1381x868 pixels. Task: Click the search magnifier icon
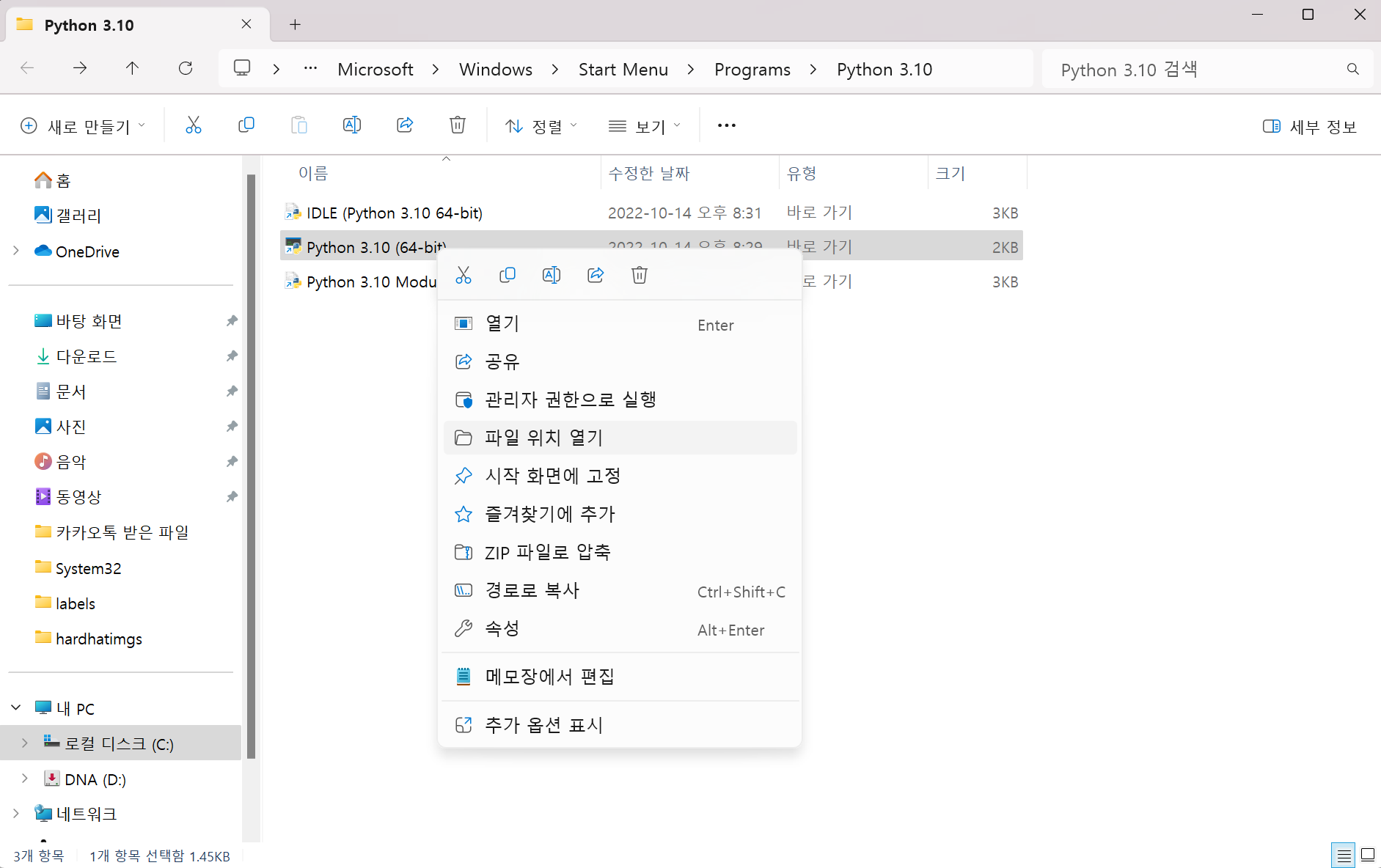(1353, 69)
